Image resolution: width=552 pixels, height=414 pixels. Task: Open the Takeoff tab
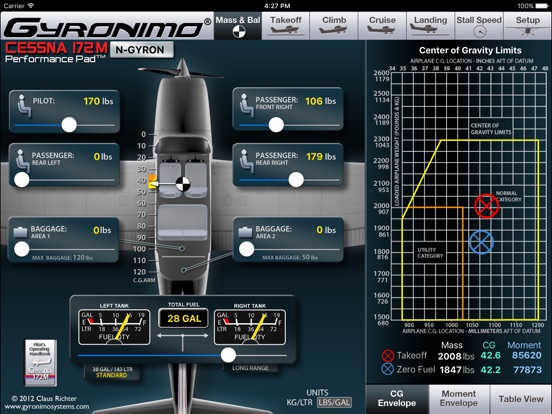286,26
